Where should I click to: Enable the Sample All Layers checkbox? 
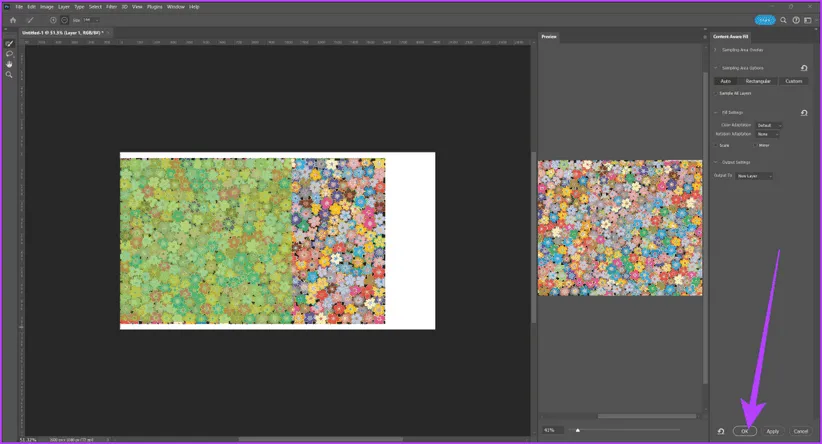click(x=716, y=93)
